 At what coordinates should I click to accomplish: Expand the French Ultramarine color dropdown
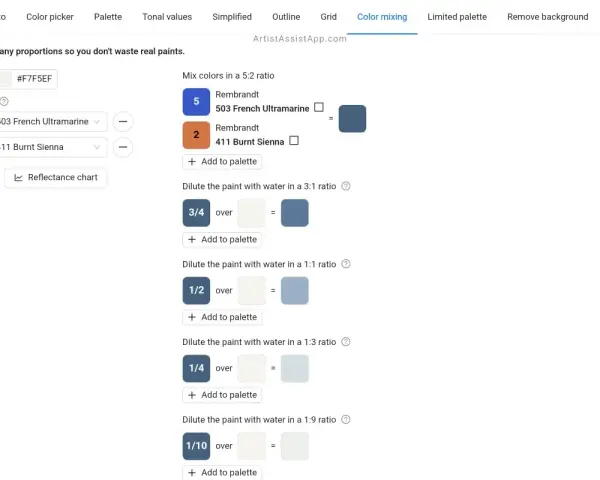[53, 122]
